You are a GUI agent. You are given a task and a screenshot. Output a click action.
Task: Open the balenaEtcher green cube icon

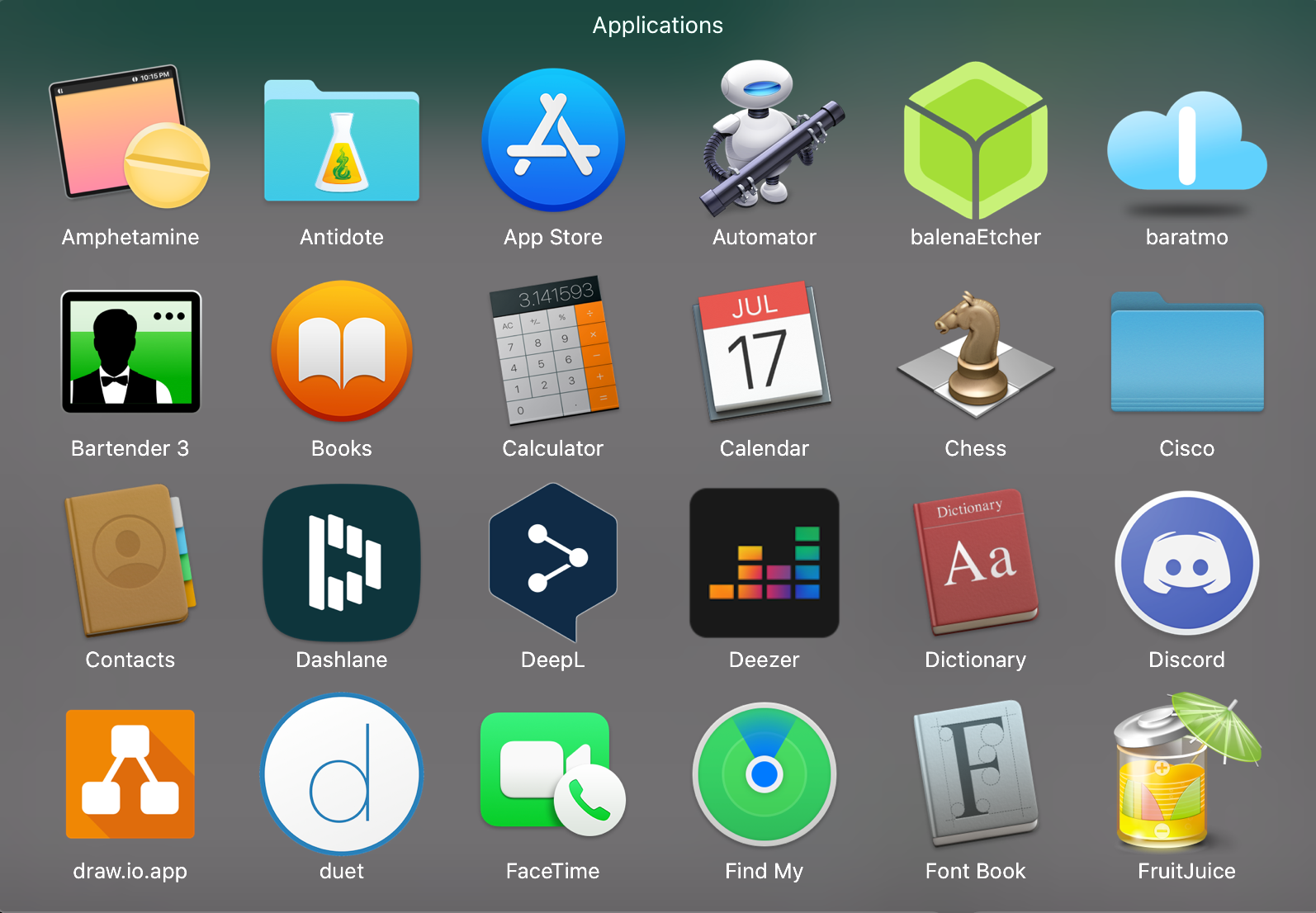pyautogui.click(x=976, y=140)
